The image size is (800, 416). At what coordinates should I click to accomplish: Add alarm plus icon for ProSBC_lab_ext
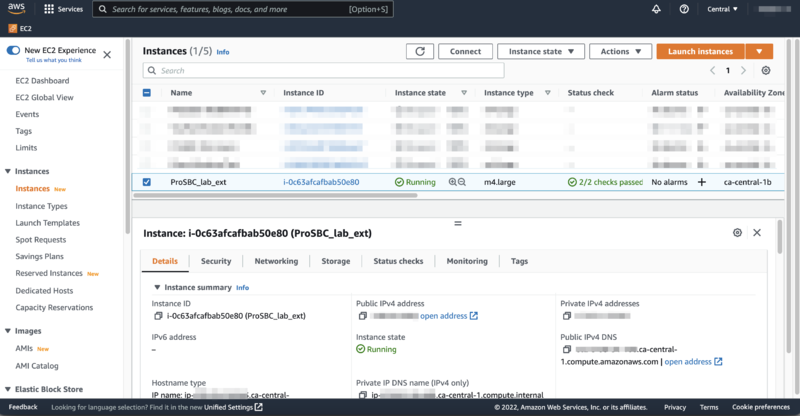click(x=702, y=182)
